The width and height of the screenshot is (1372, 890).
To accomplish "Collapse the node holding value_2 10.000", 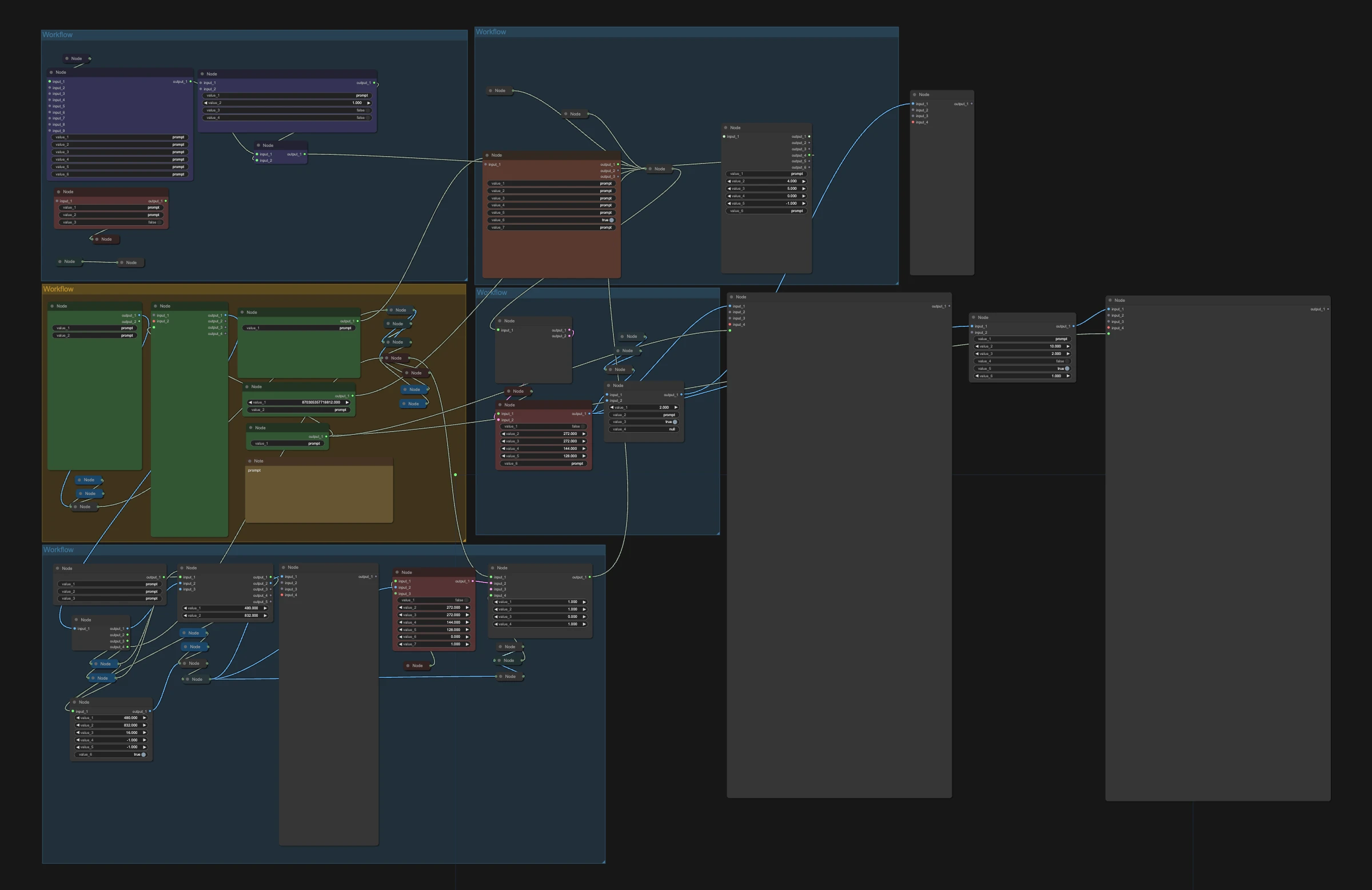I will tap(974, 318).
